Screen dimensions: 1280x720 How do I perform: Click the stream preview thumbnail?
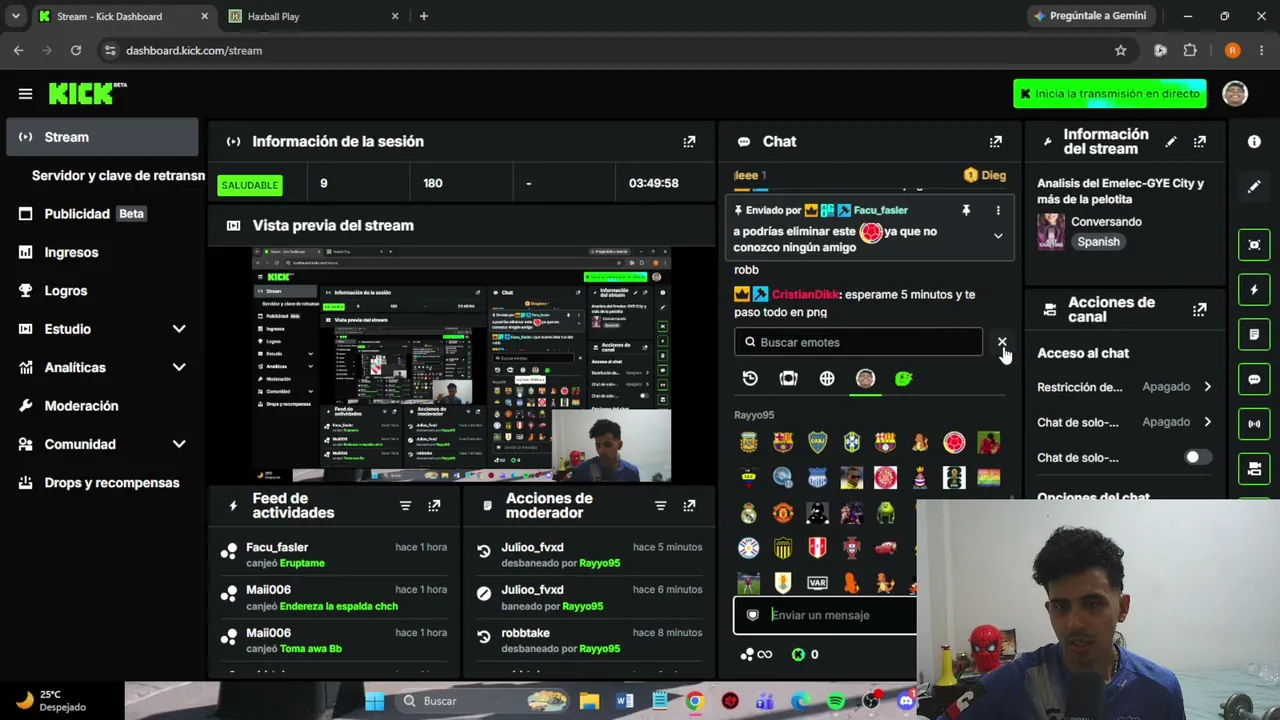pyautogui.click(x=461, y=365)
